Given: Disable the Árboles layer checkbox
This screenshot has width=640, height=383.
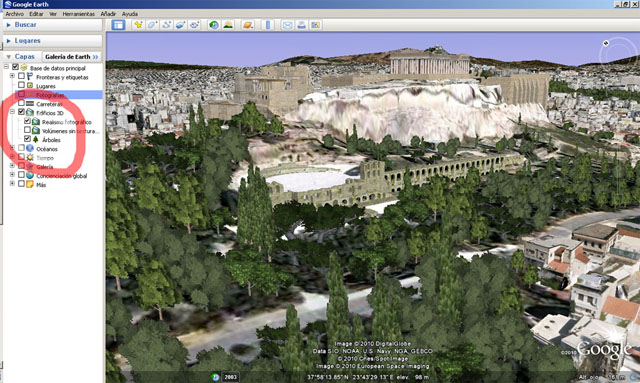Looking at the screenshot, I should [27, 139].
